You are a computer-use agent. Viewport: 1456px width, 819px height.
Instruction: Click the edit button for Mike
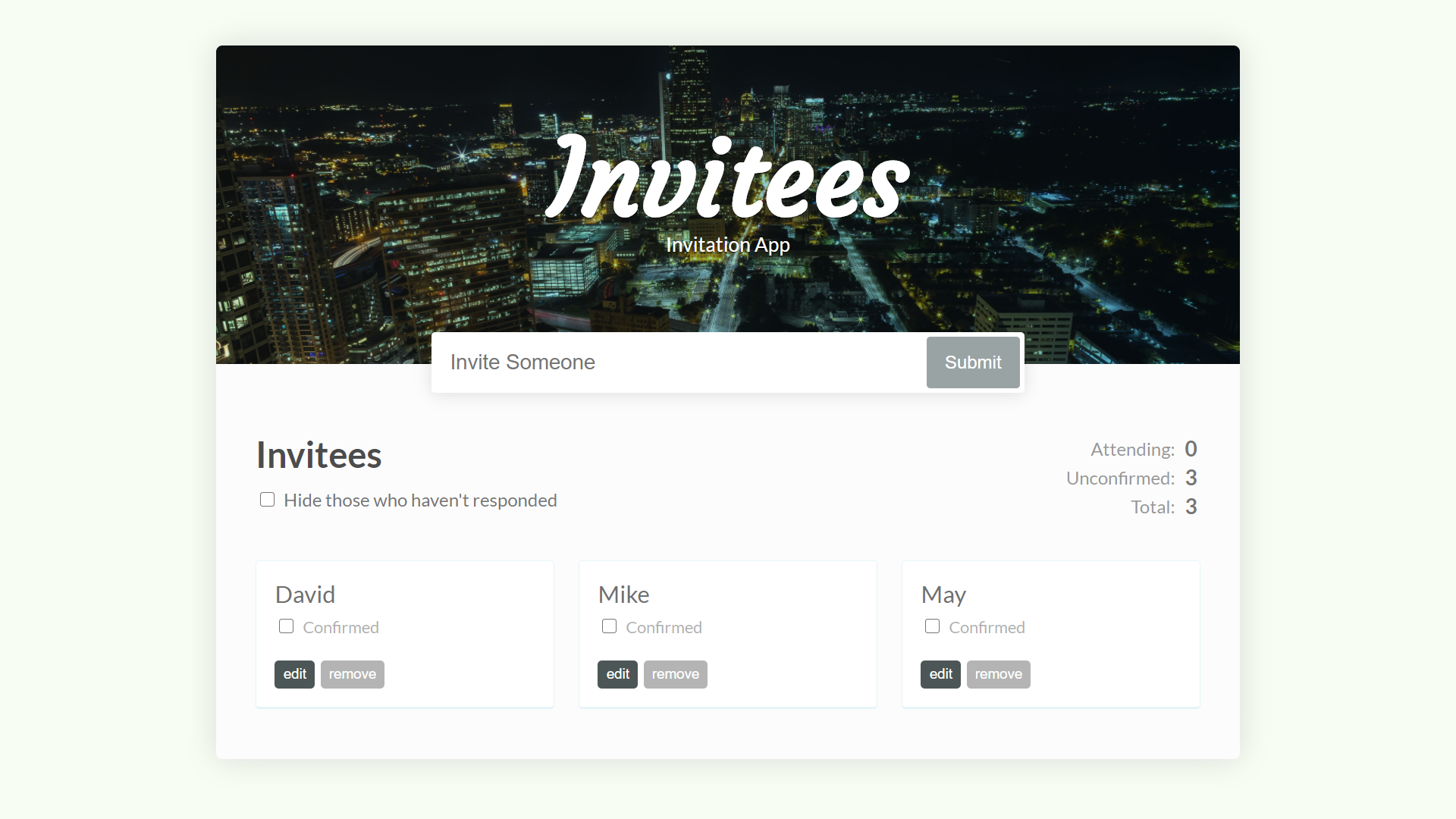617,673
